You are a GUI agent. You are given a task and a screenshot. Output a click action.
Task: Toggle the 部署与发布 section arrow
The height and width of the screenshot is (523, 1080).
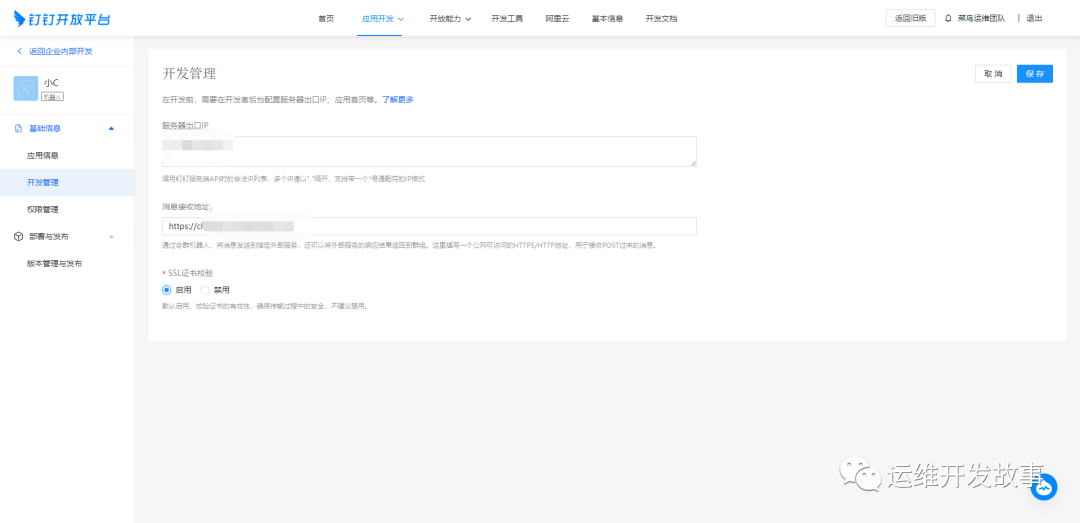111,236
